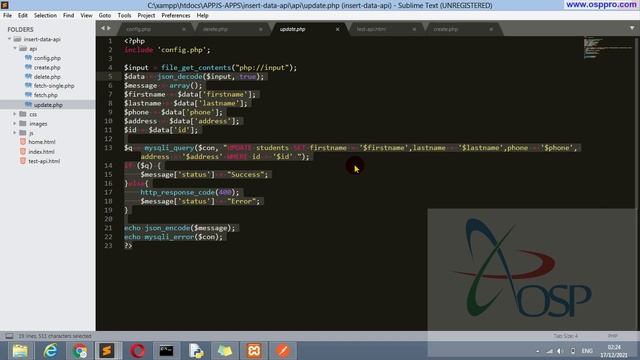Open the Edit menu
The image size is (640, 360).
pyautogui.click(x=23, y=16)
